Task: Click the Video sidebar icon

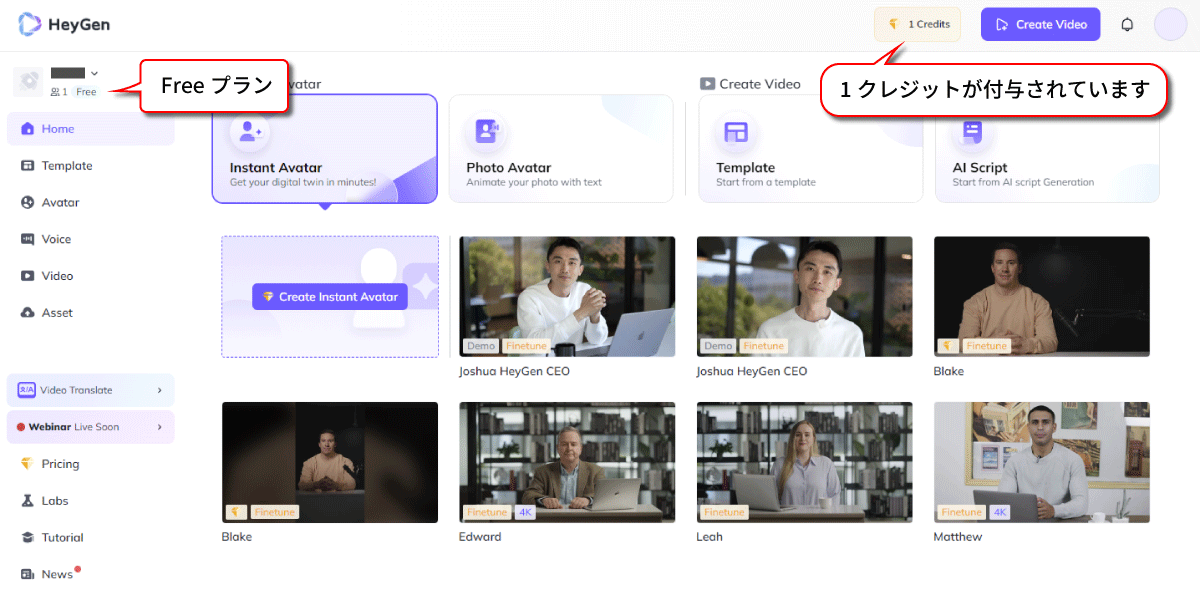Action: (28, 276)
